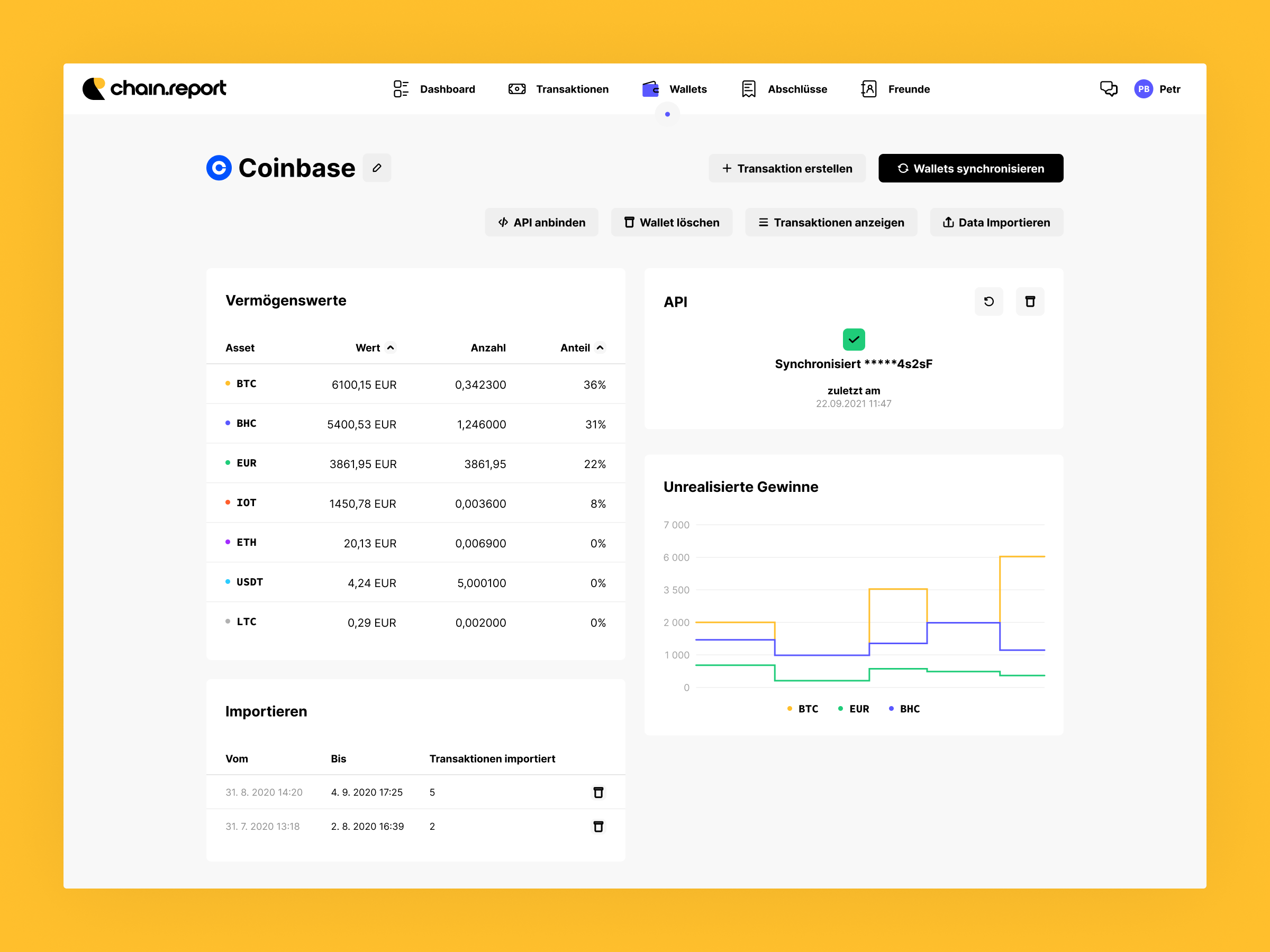Create a transaction with Transaktion erstellen
This screenshot has height=952, width=1270.
click(787, 168)
